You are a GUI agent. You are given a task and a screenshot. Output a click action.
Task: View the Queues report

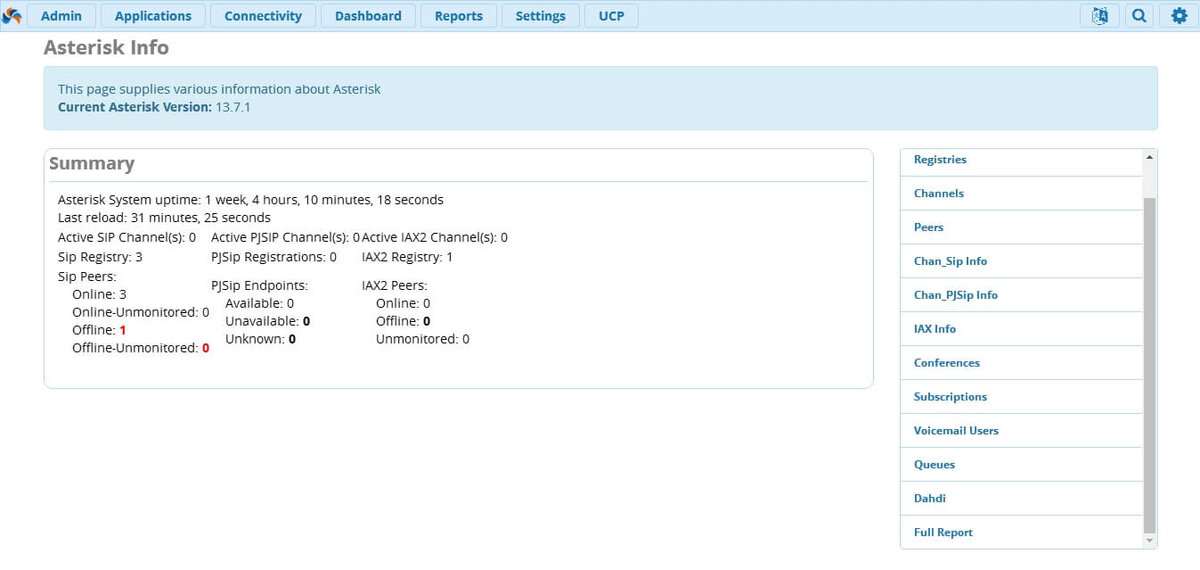pos(1021,465)
